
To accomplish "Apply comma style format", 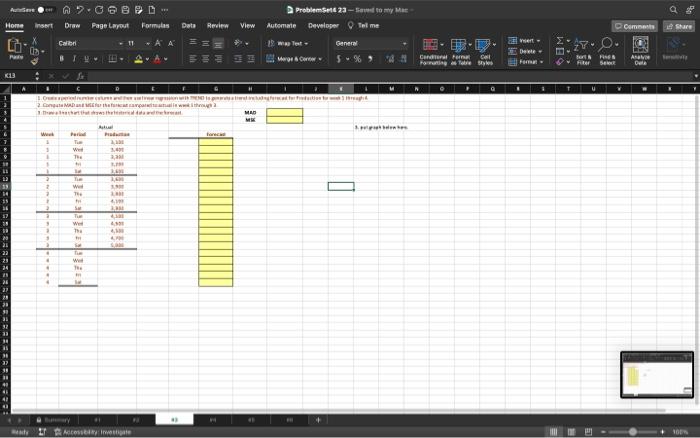I will coord(370,59).
